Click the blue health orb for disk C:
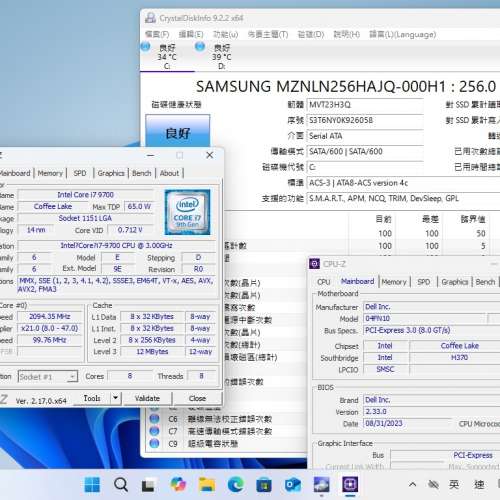The width and height of the screenshot is (500, 500). 145,46
